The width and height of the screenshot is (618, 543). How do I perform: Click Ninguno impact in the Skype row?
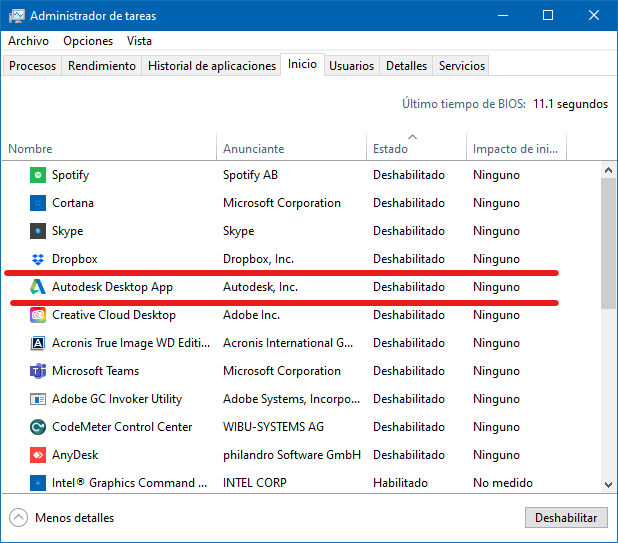tap(497, 231)
